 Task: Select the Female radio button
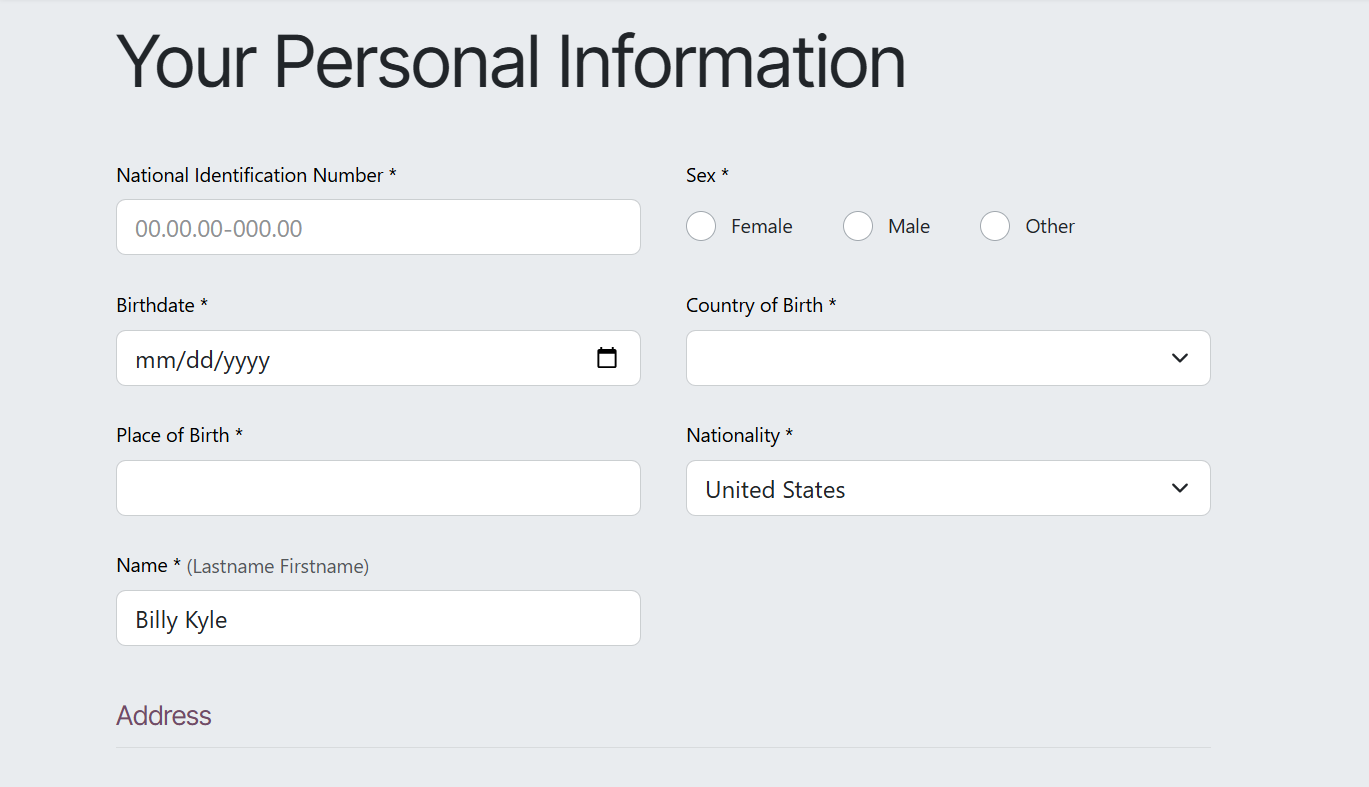[701, 227]
